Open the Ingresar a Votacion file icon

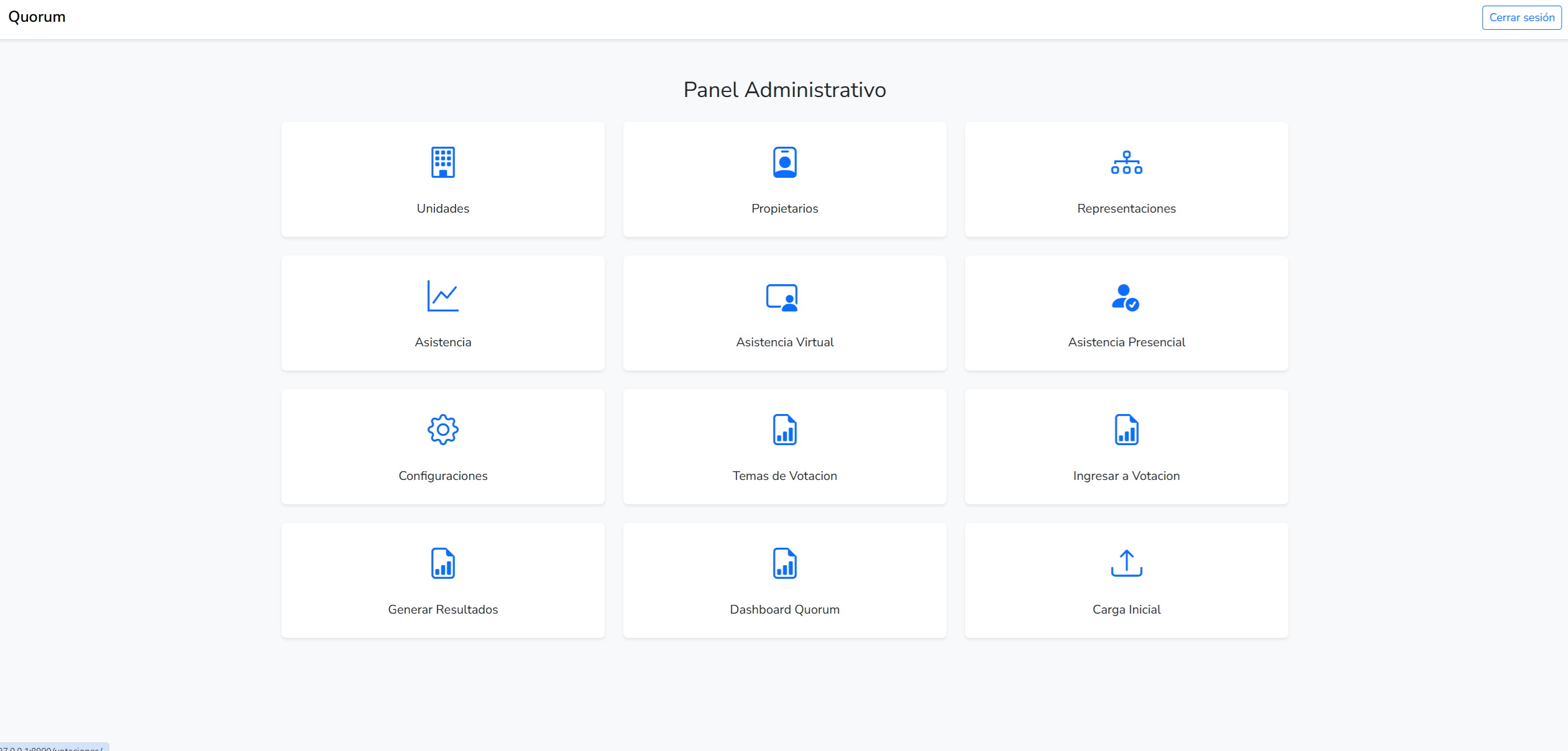pyautogui.click(x=1126, y=430)
